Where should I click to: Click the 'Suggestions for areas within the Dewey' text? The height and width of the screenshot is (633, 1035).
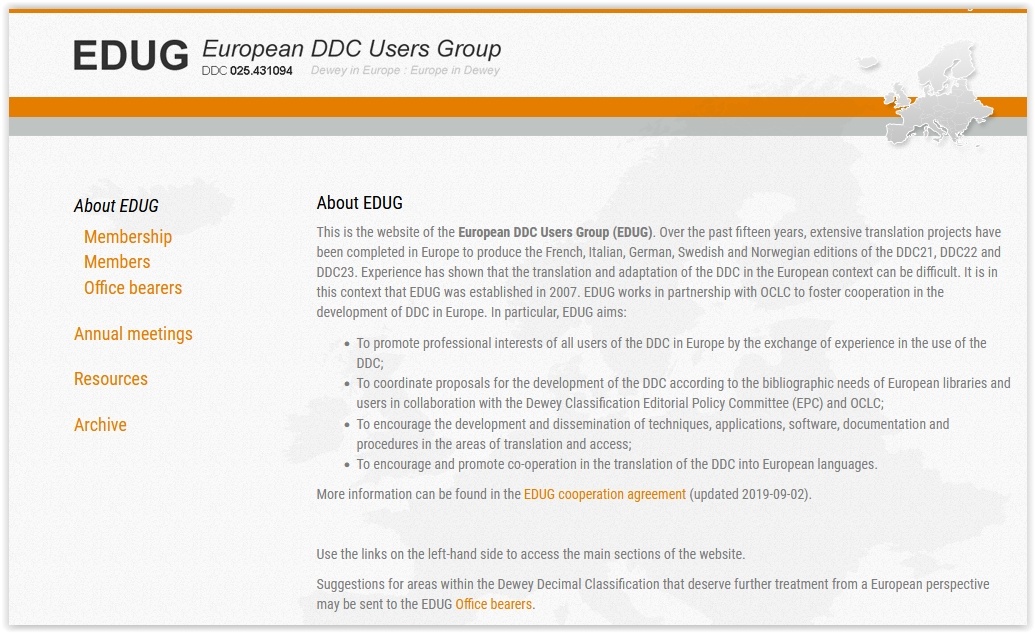point(653,594)
